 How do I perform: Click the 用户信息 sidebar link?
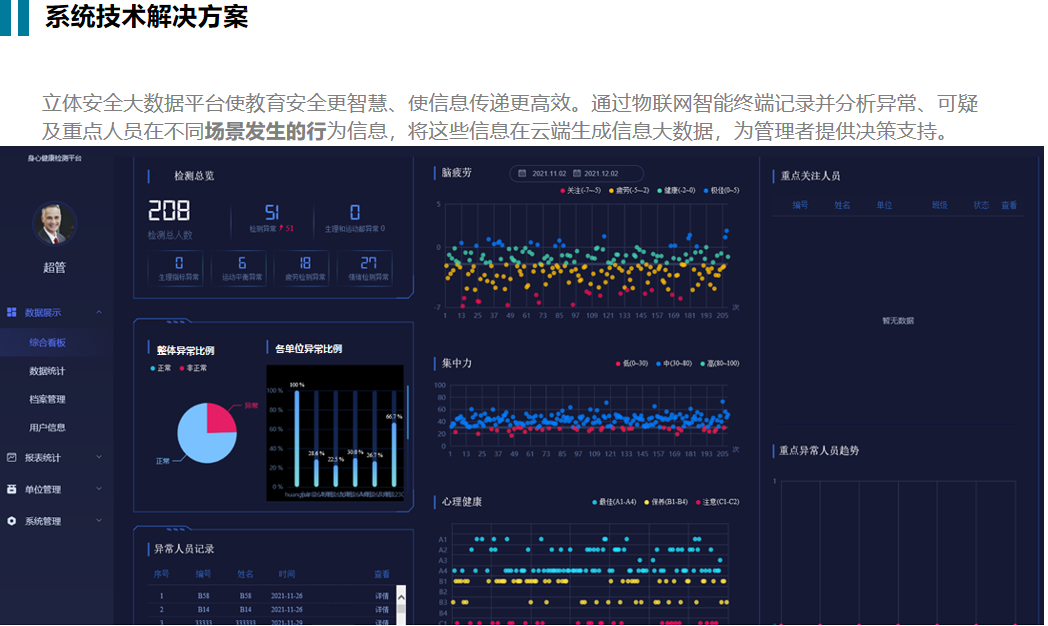click(47, 428)
